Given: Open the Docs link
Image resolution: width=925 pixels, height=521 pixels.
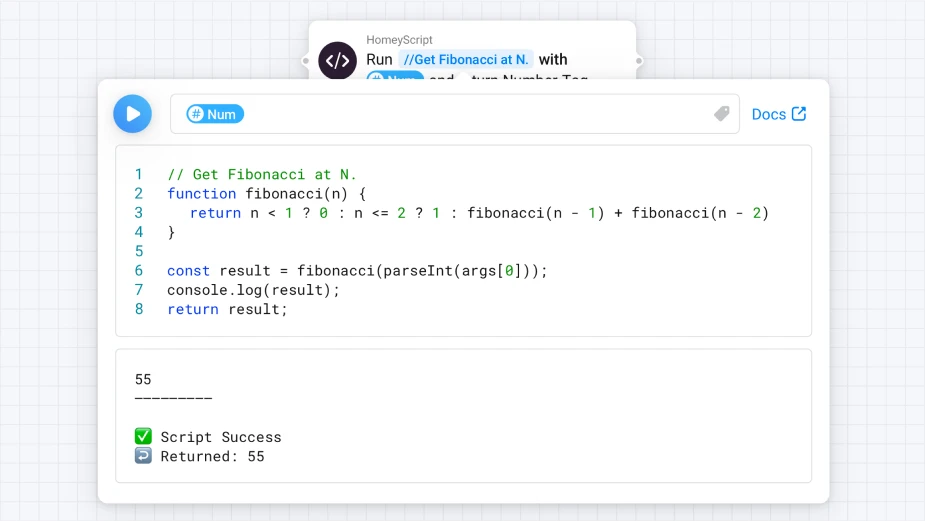Looking at the screenshot, I should coord(768,114).
